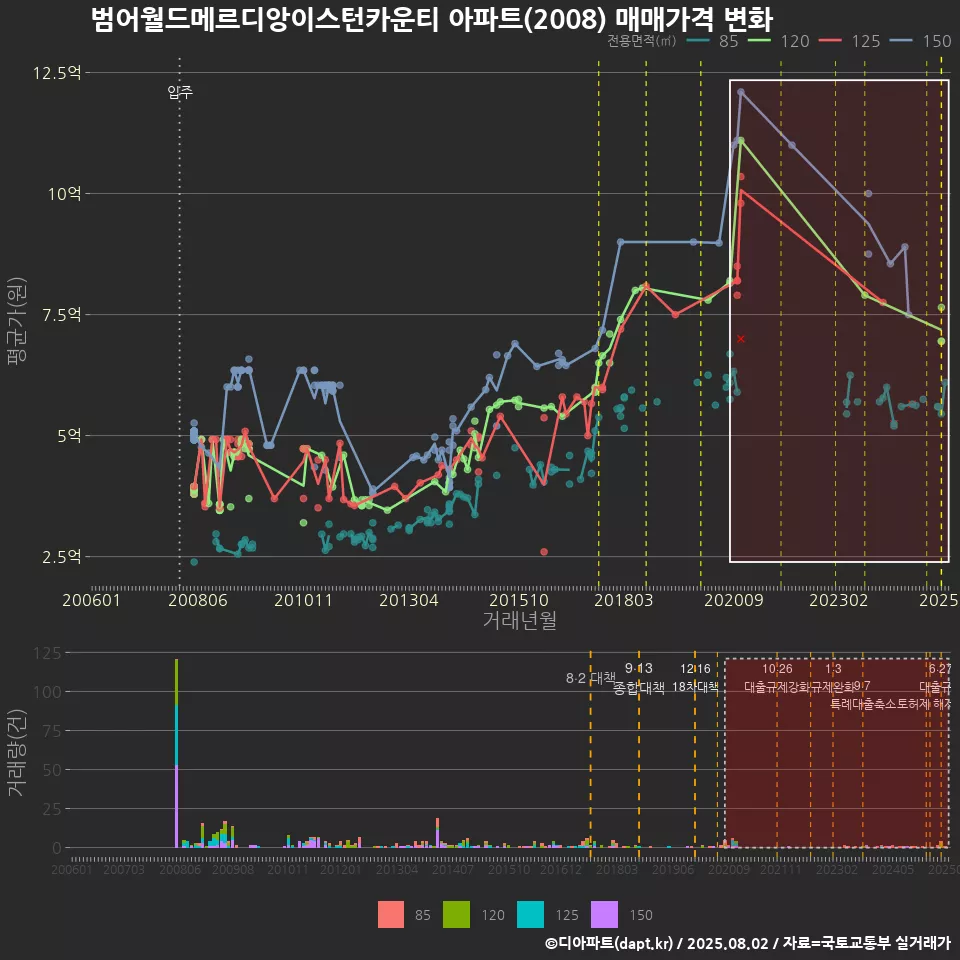Image resolution: width=960 pixels, height=960 pixels.
Task: Toggle the 120 green line in the top legend
Action: pyautogui.click(x=779, y=41)
